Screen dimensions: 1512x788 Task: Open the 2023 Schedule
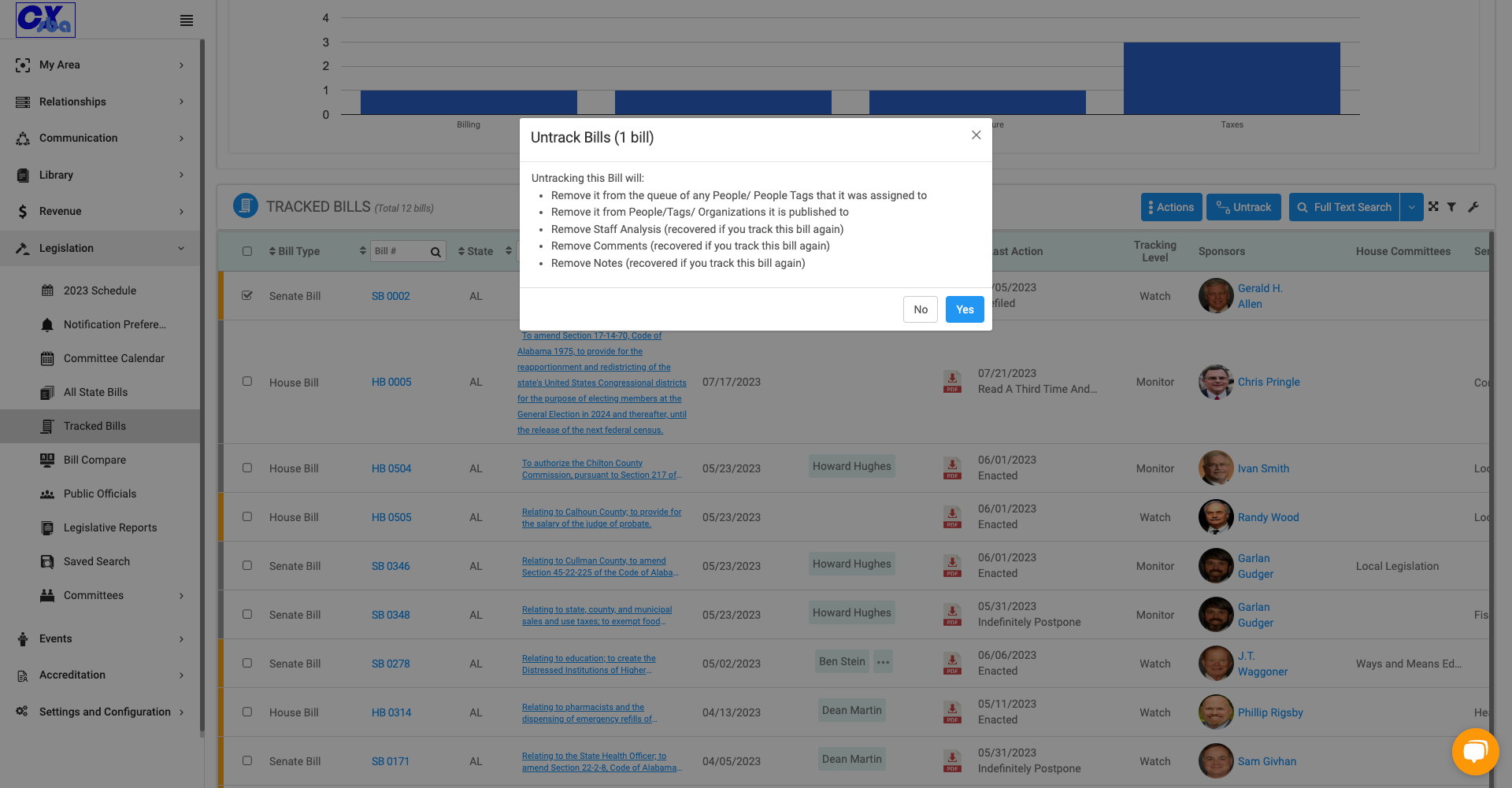pyautogui.click(x=100, y=290)
